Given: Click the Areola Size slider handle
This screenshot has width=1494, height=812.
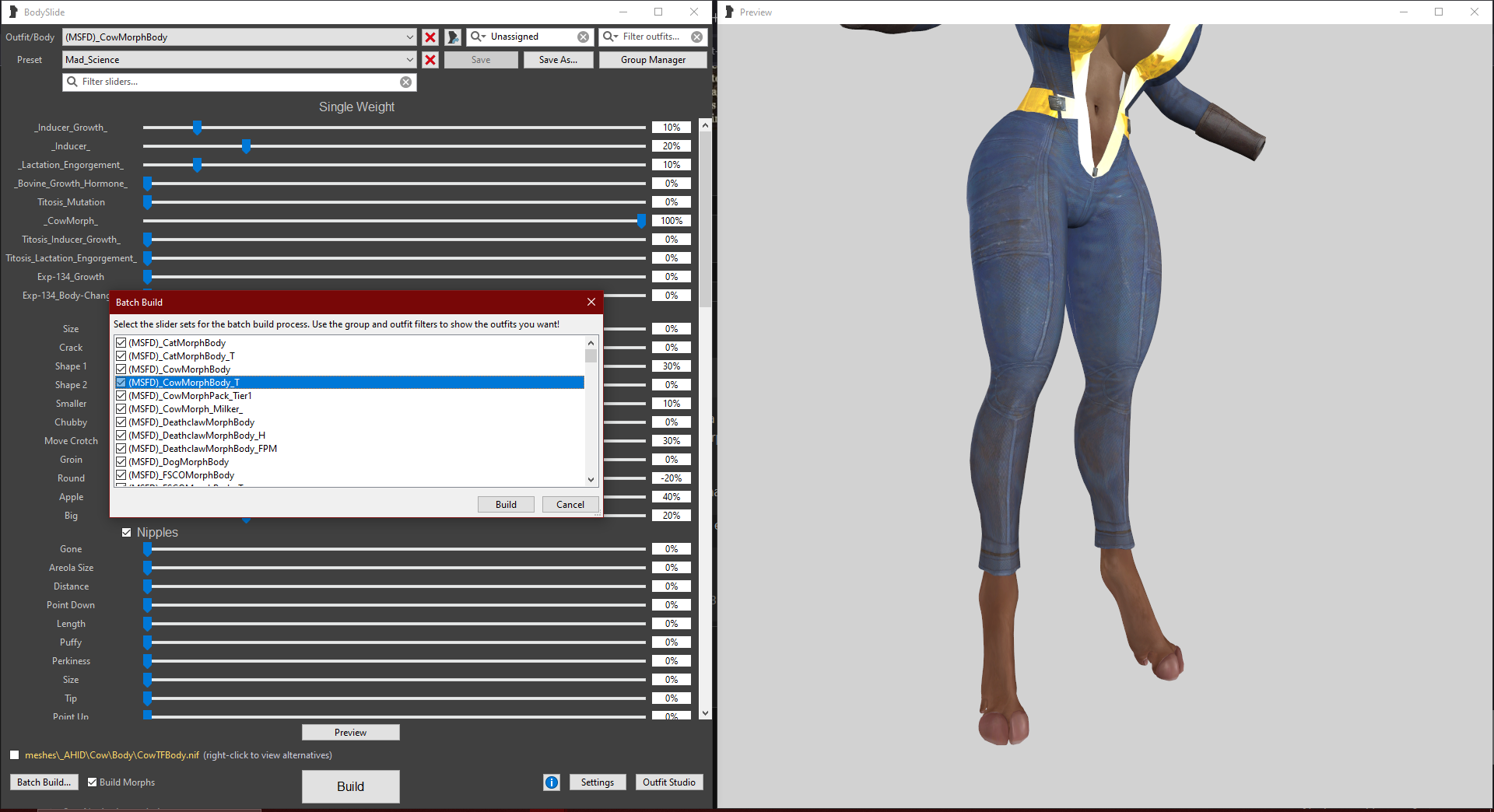Looking at the screenshot, I should click(147, 568).
